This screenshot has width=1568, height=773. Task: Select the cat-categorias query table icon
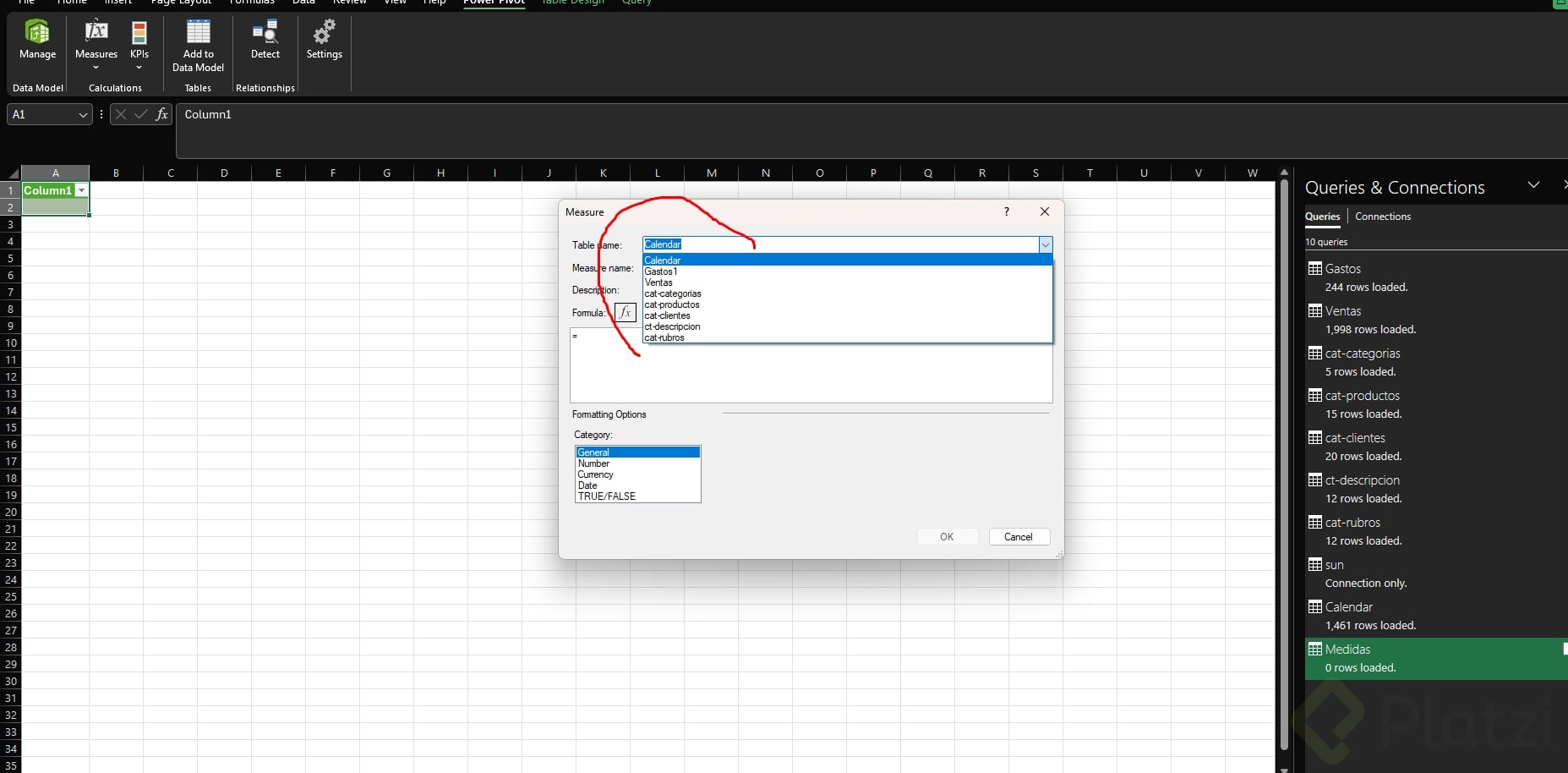1314,353
